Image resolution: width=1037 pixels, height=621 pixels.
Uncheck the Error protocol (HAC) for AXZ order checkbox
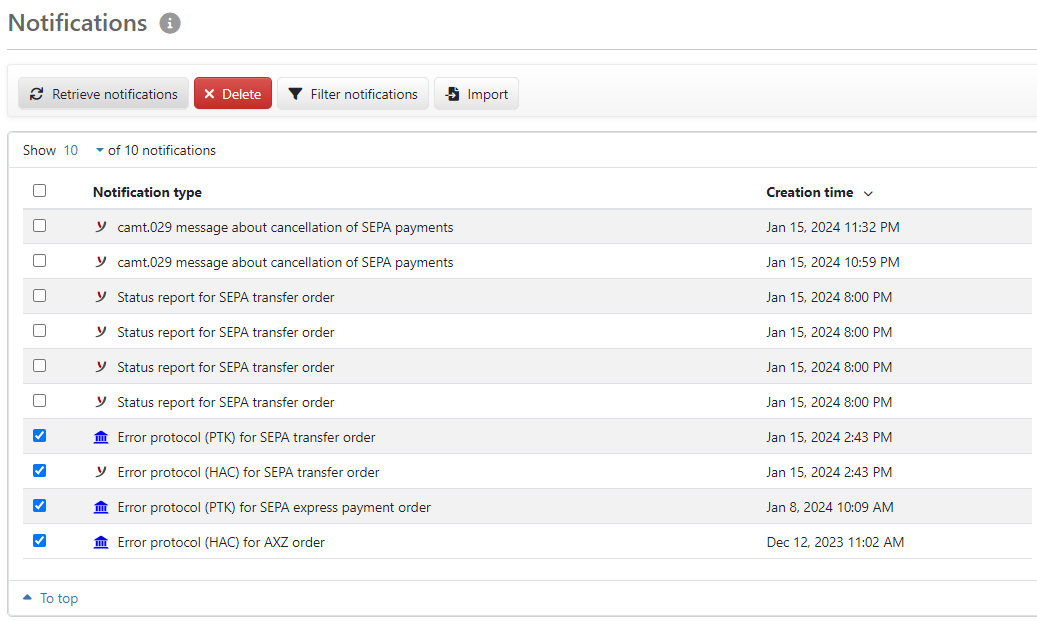pyautogui.click(x=39, y=541)
